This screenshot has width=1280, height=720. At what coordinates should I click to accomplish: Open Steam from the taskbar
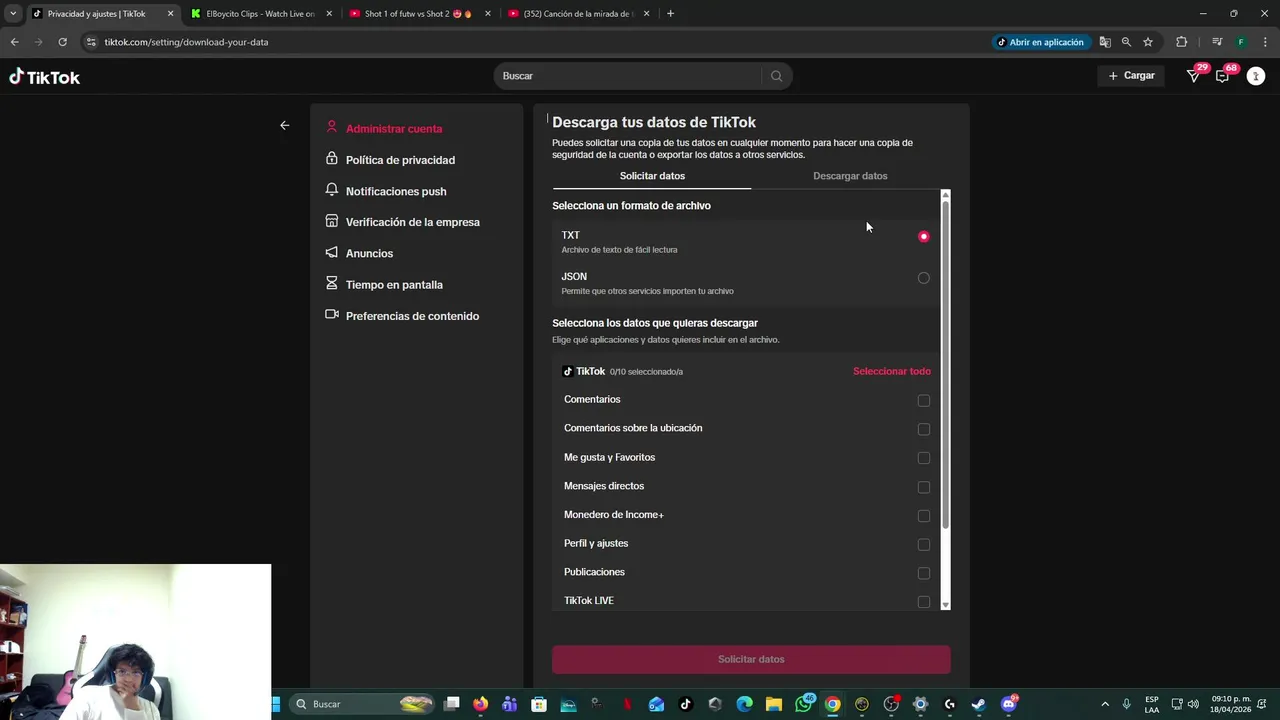coord(978,704)
